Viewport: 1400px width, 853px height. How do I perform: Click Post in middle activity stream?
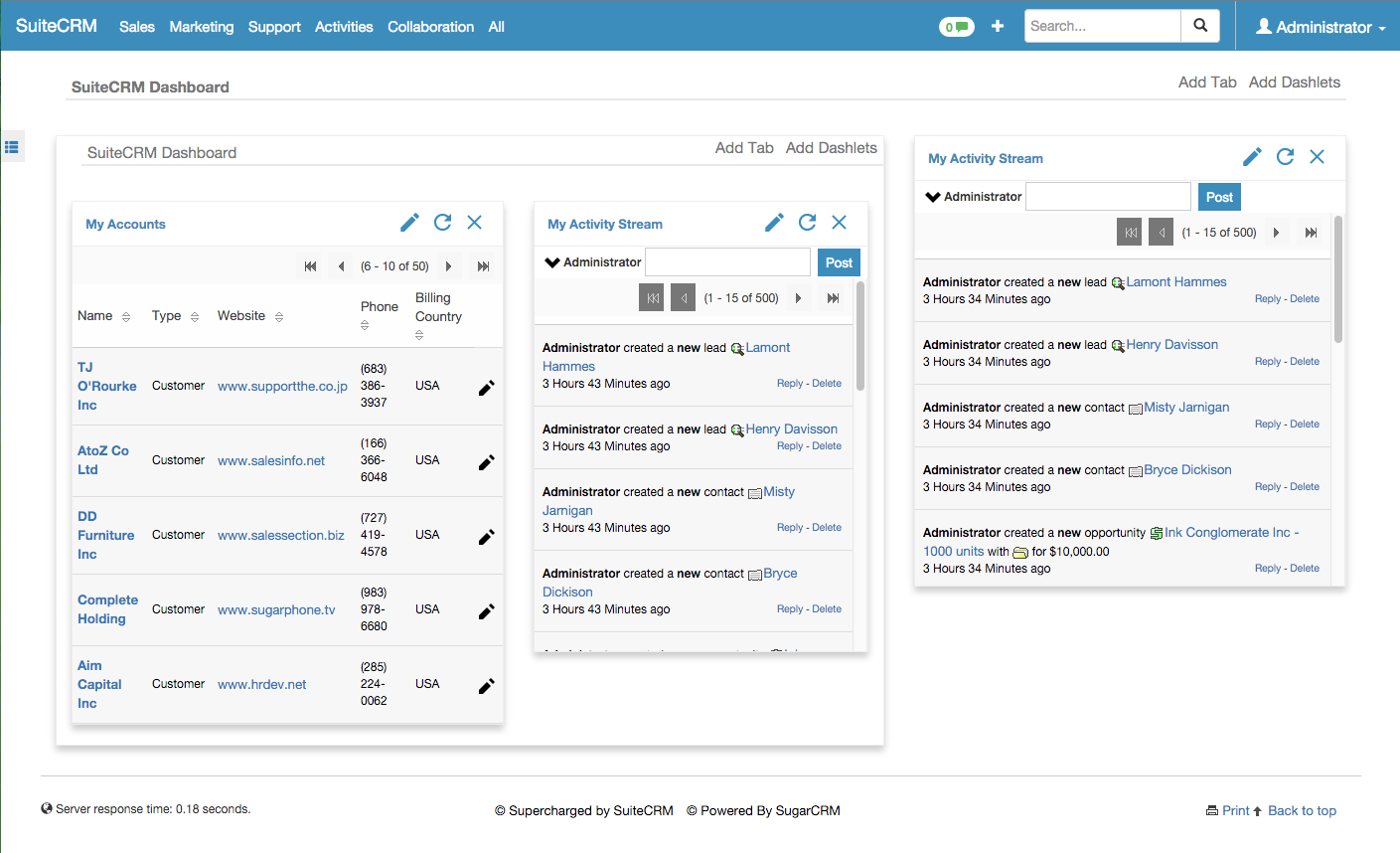click(x=839, y=262)
